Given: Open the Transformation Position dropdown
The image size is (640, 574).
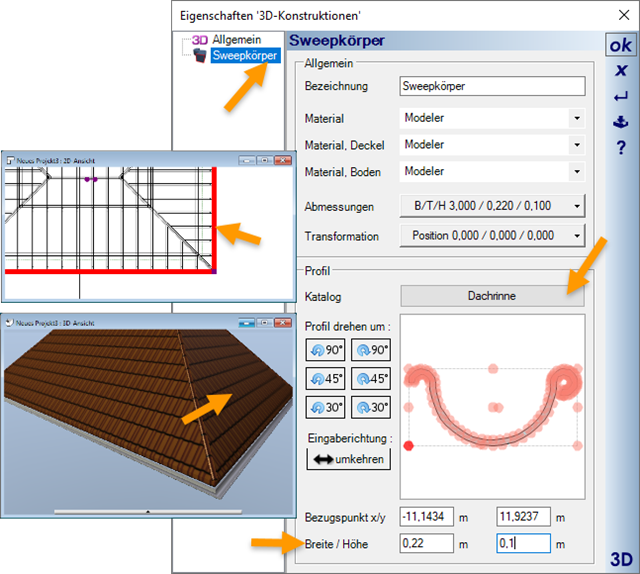Looking at the screenshot, I should pos(491,236).
